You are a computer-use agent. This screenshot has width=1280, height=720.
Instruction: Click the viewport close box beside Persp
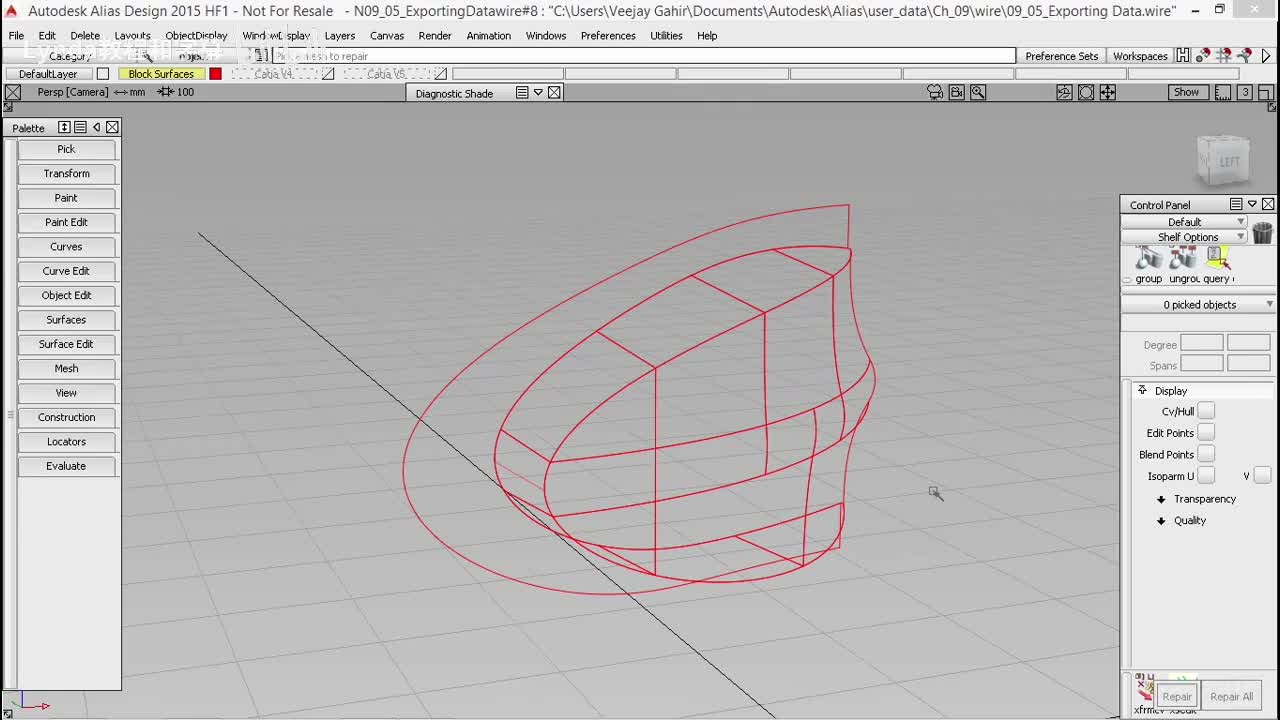point(13,92)
